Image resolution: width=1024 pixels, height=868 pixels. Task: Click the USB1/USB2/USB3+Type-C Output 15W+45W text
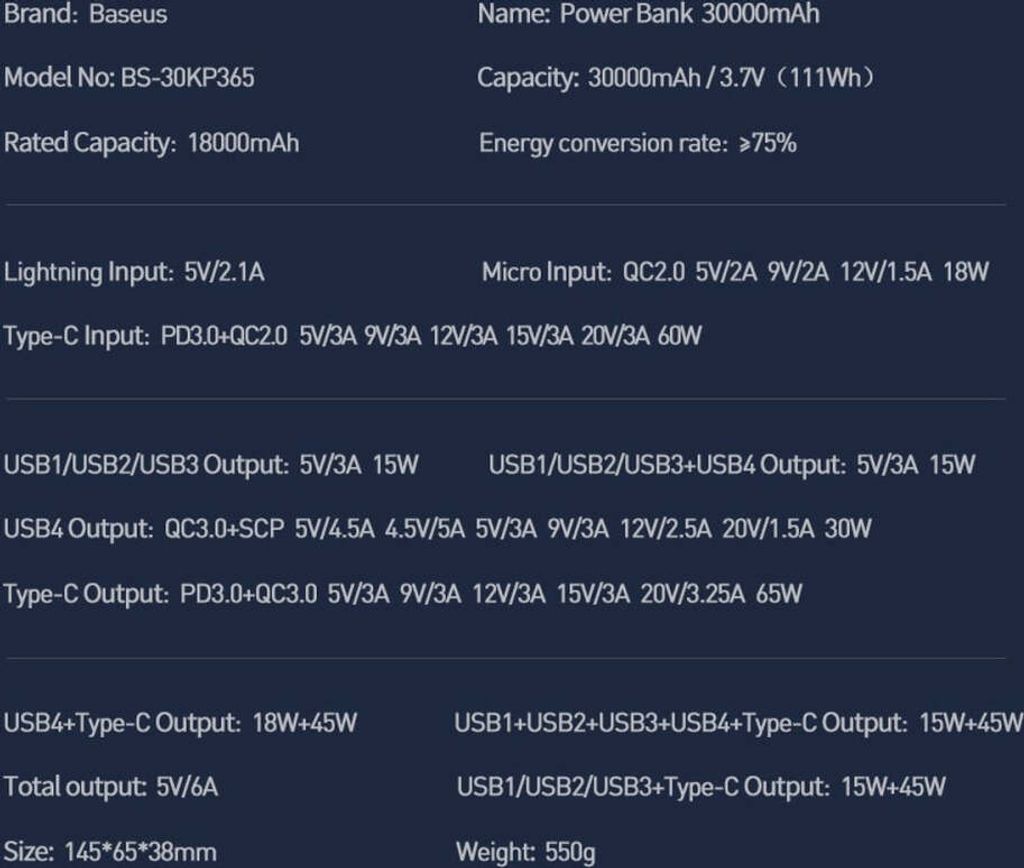click(701, 787)
